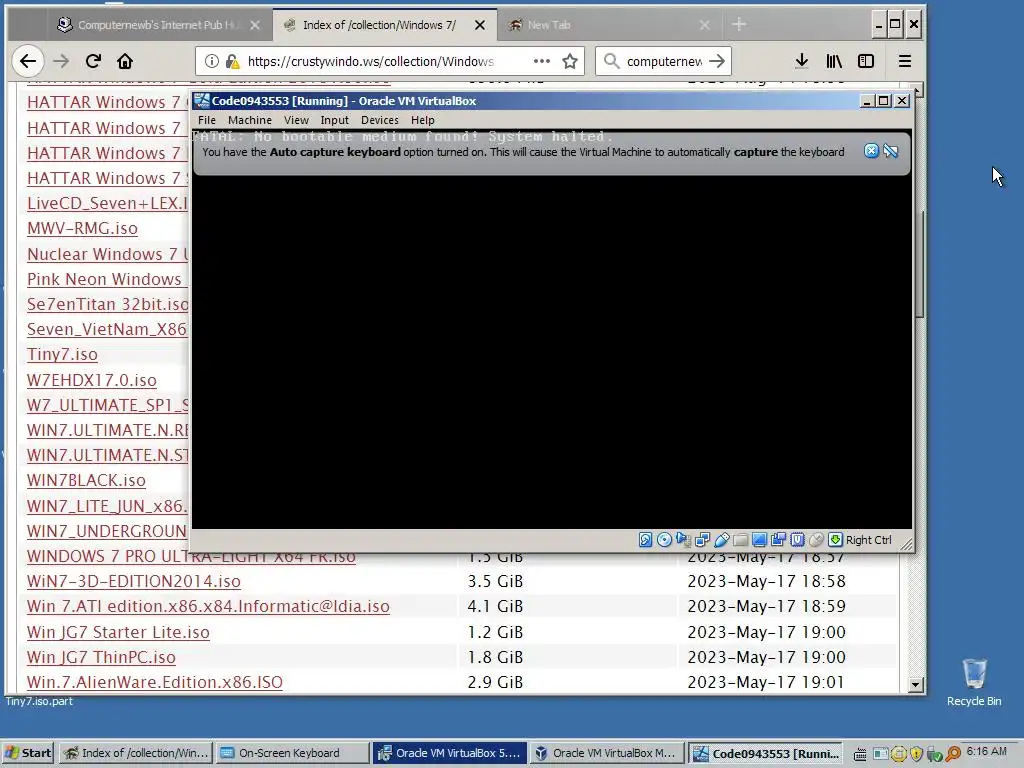This screenshot has width=1024, height=768.
Task: Bookmark this page with the star icon
Action: point(569,61)
